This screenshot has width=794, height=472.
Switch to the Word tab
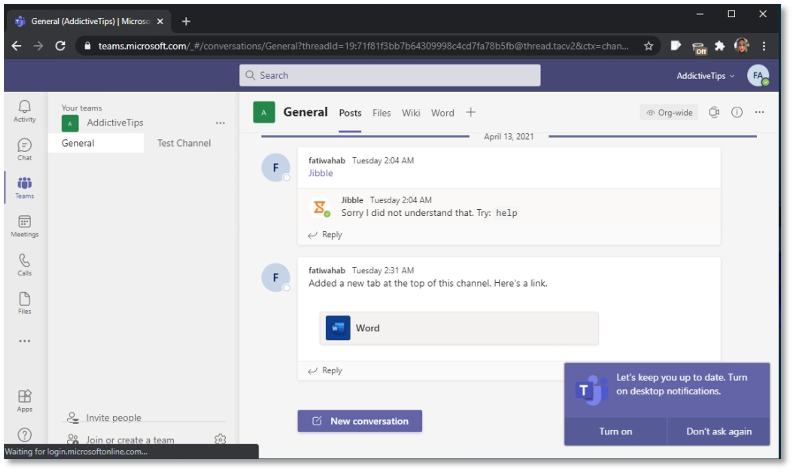443,113
